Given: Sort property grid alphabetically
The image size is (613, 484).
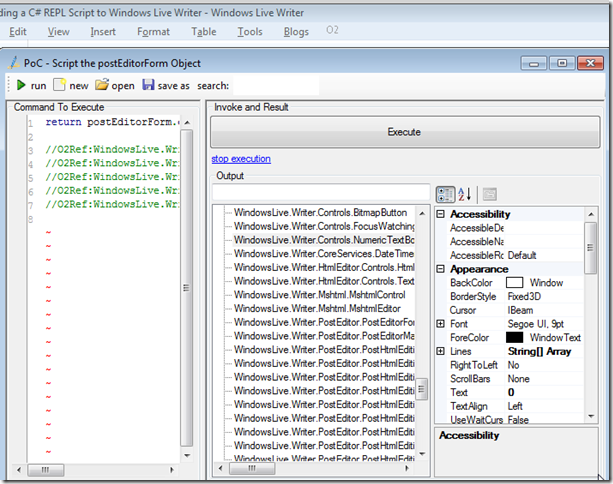Looking at the screenshot, I should [465, 194].
